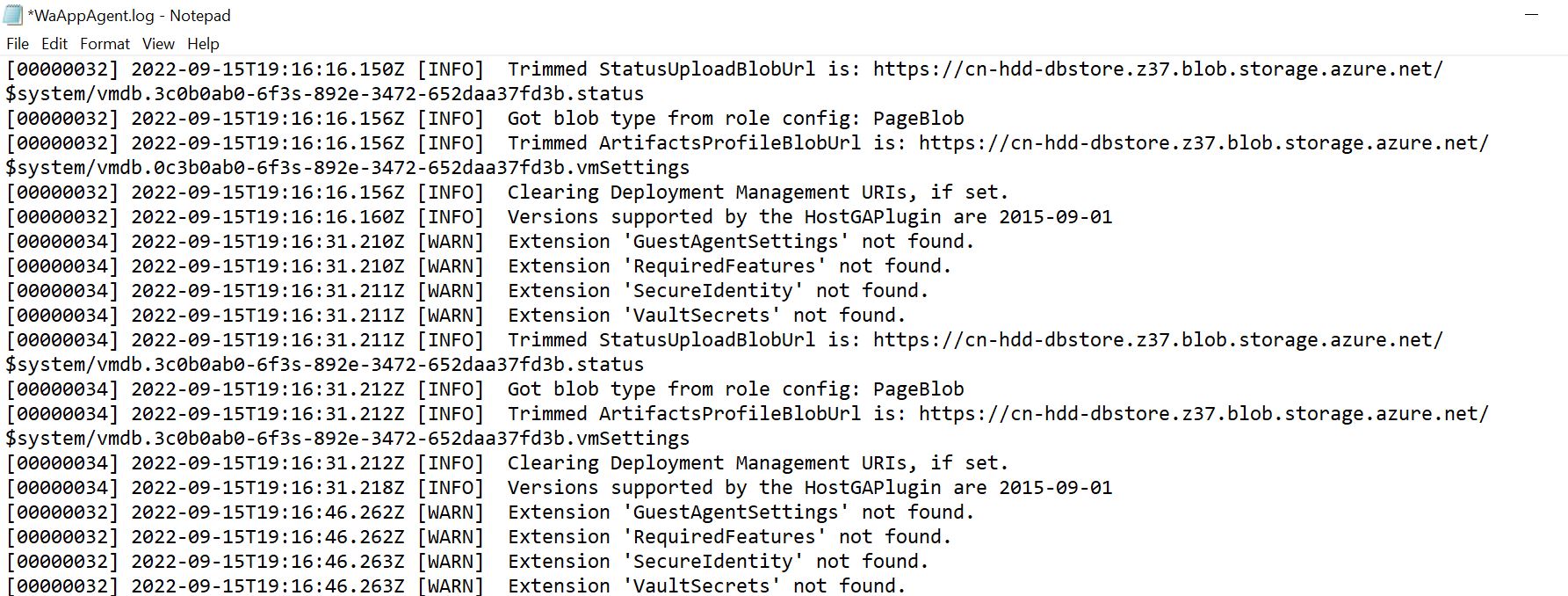Click 'SecureIdentity' on the 19:16:31.211Z warning
The image size is (1568, 596).
point(713,290)
